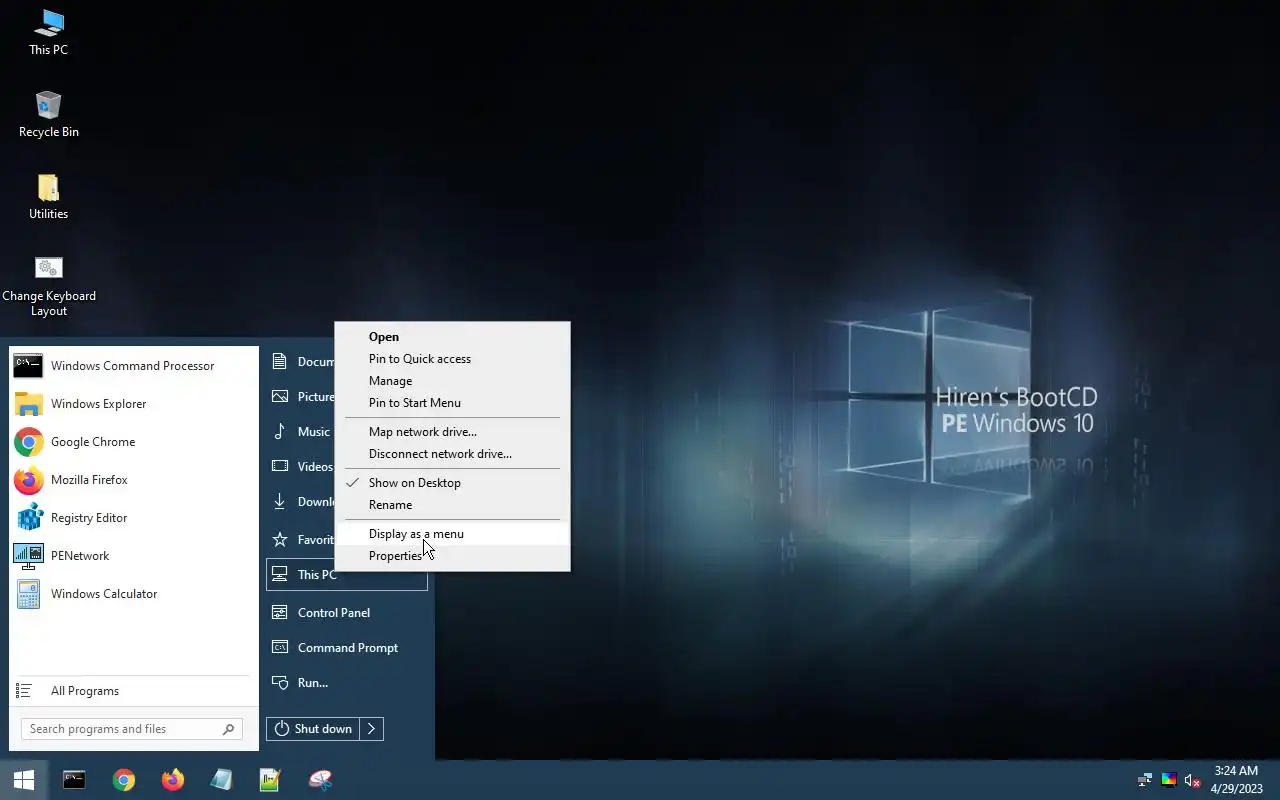Click the colorful display tray icon
1280x800 pixels.
[1168, 780]
